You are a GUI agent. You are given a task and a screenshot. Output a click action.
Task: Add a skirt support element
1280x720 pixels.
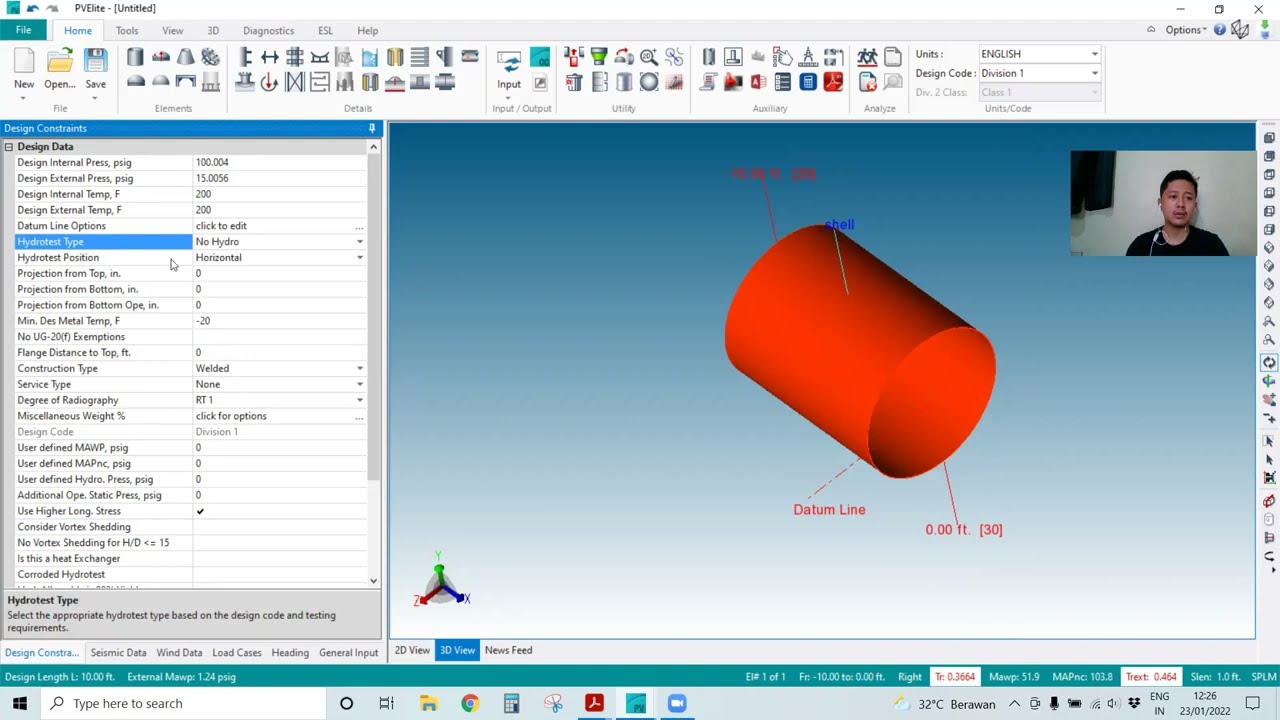(210, 80)
